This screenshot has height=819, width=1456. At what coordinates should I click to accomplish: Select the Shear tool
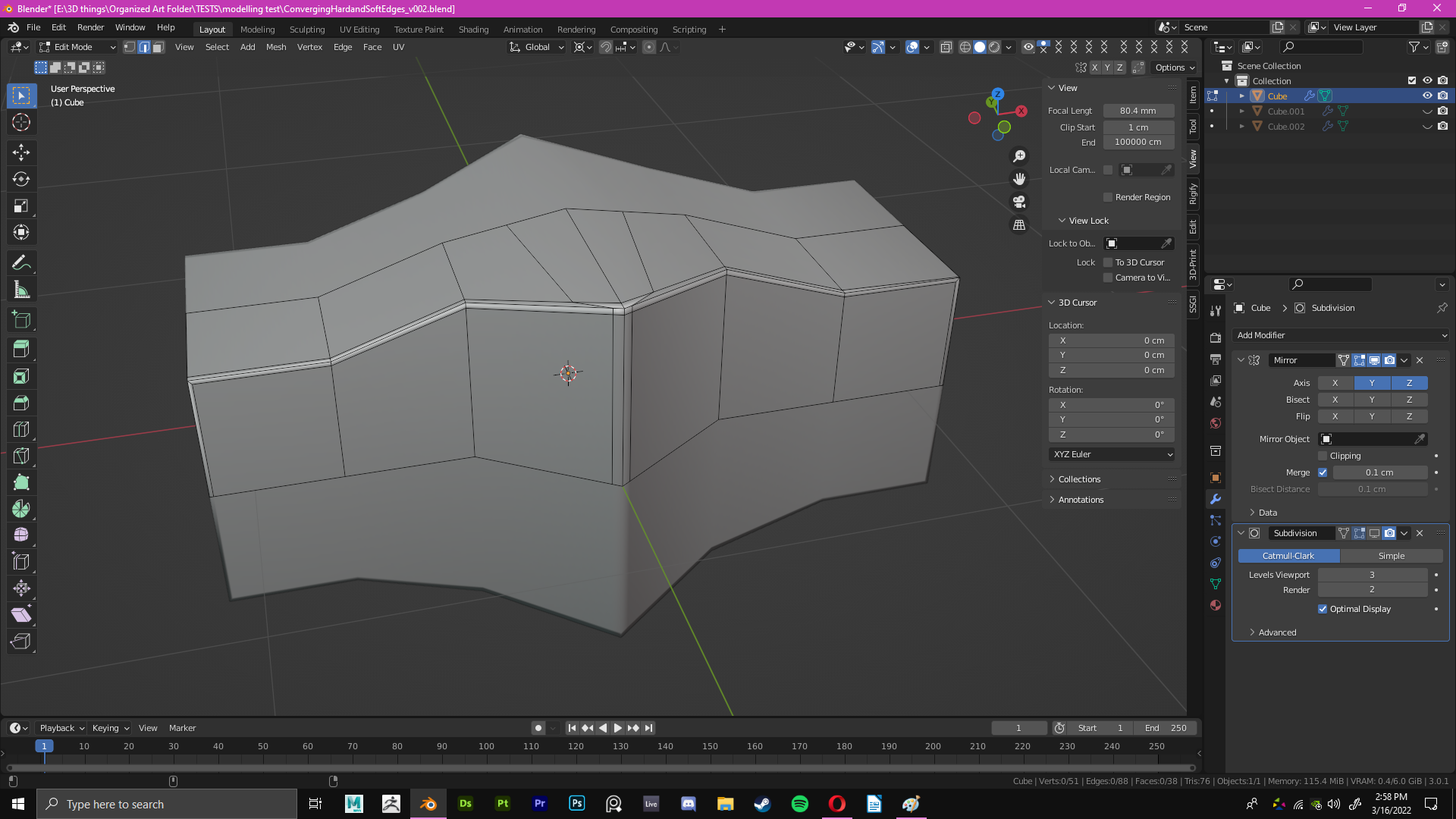point(21,615)
